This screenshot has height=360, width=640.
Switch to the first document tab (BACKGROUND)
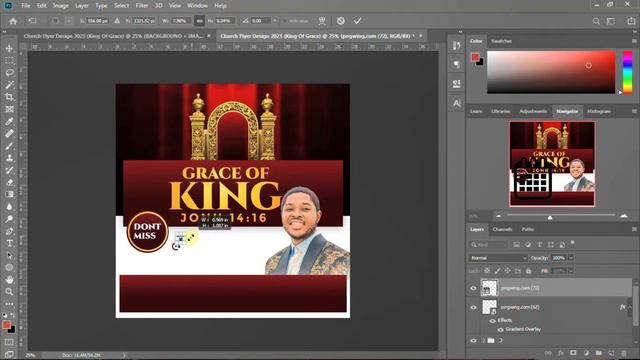pos(113,36)
